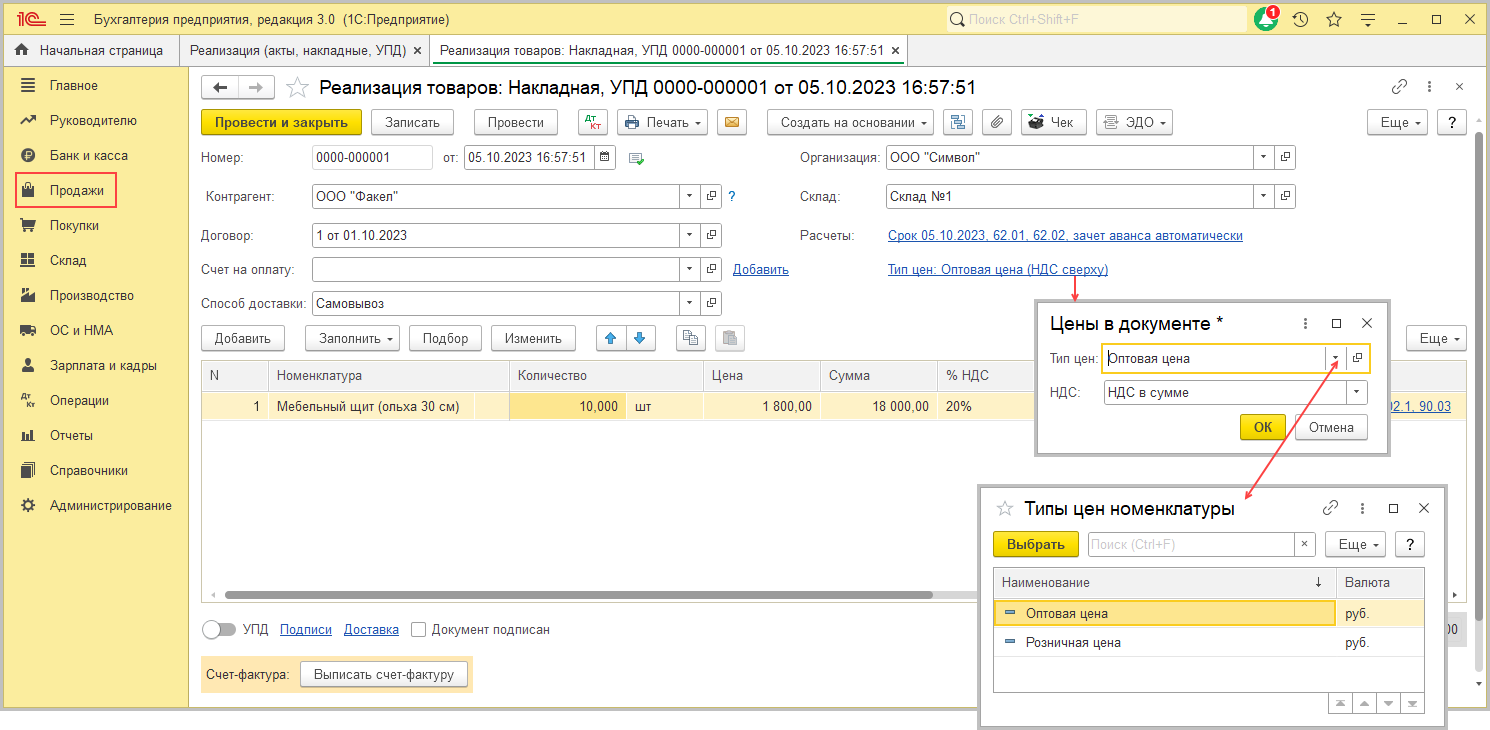Open ЭДО dropdown button
Viewport: 1490px width, 730px height.
click(x=1134, y=122)
